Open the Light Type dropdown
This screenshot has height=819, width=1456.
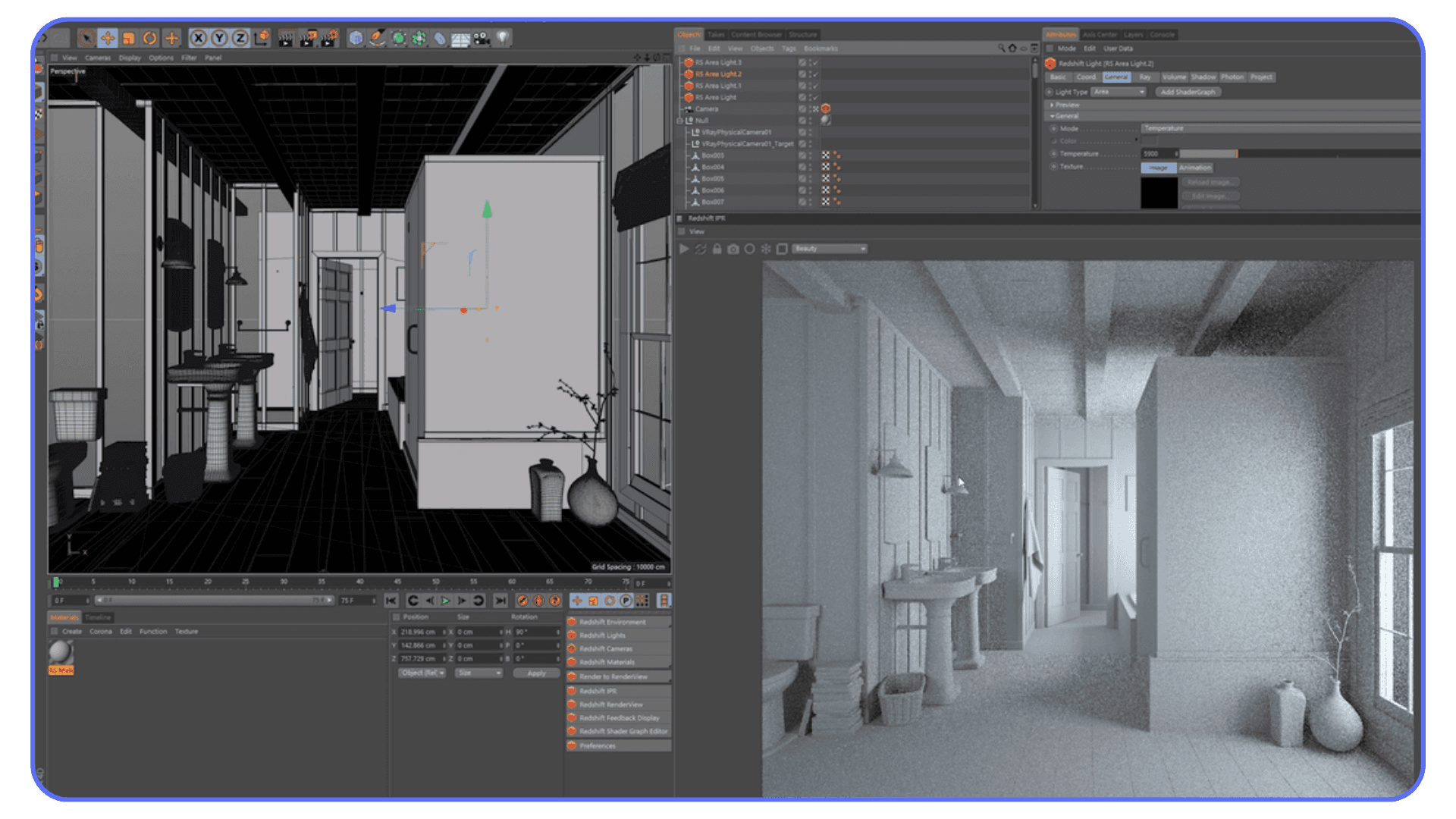1118,92
